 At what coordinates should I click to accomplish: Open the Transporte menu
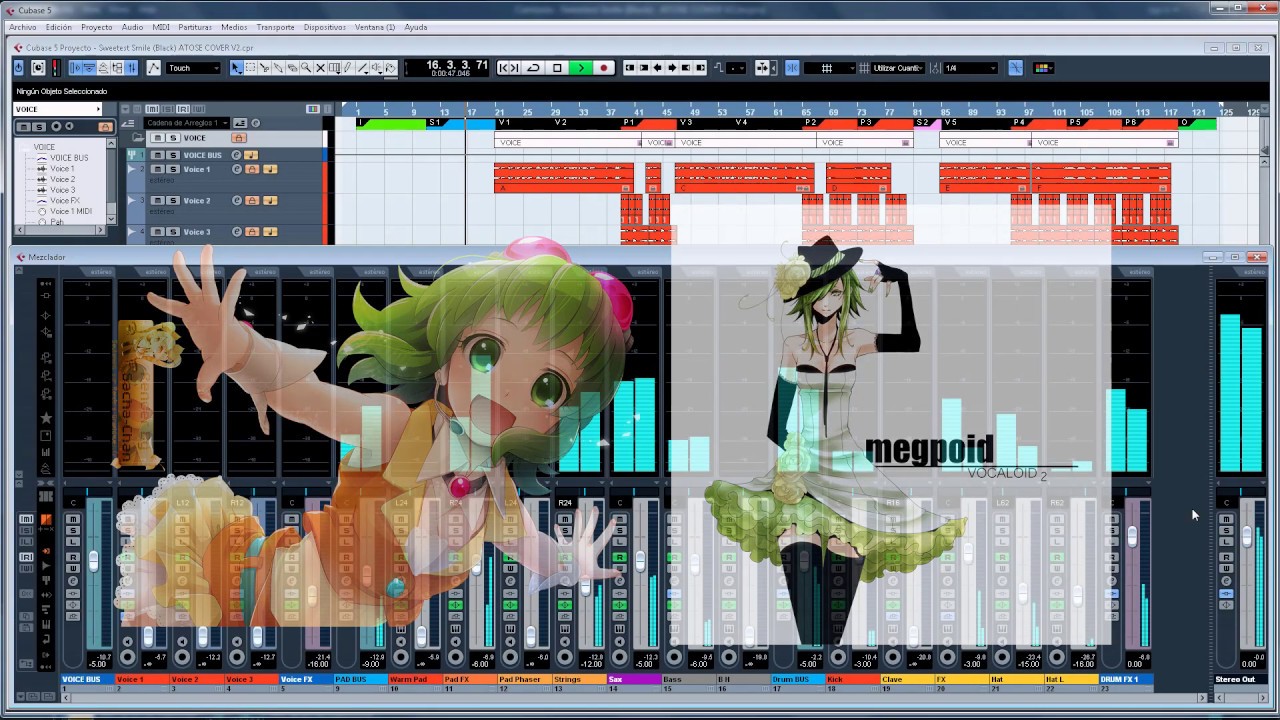pyautogui.click(x=275, y=27)
